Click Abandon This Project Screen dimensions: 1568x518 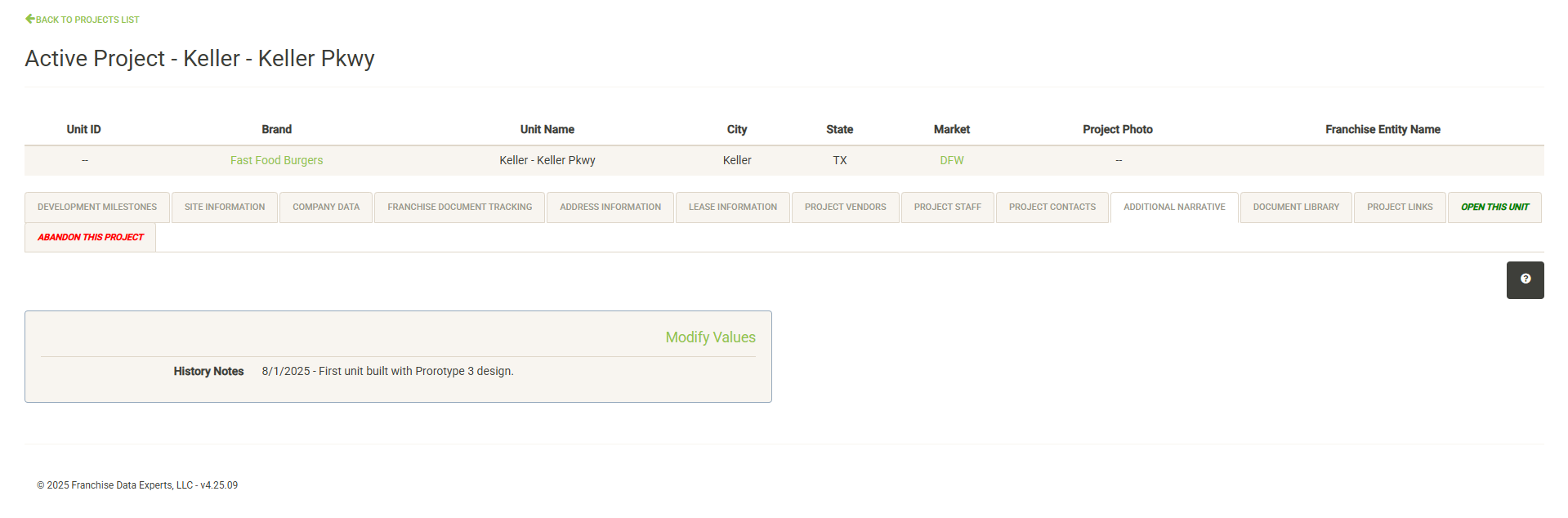coord(91,238)
